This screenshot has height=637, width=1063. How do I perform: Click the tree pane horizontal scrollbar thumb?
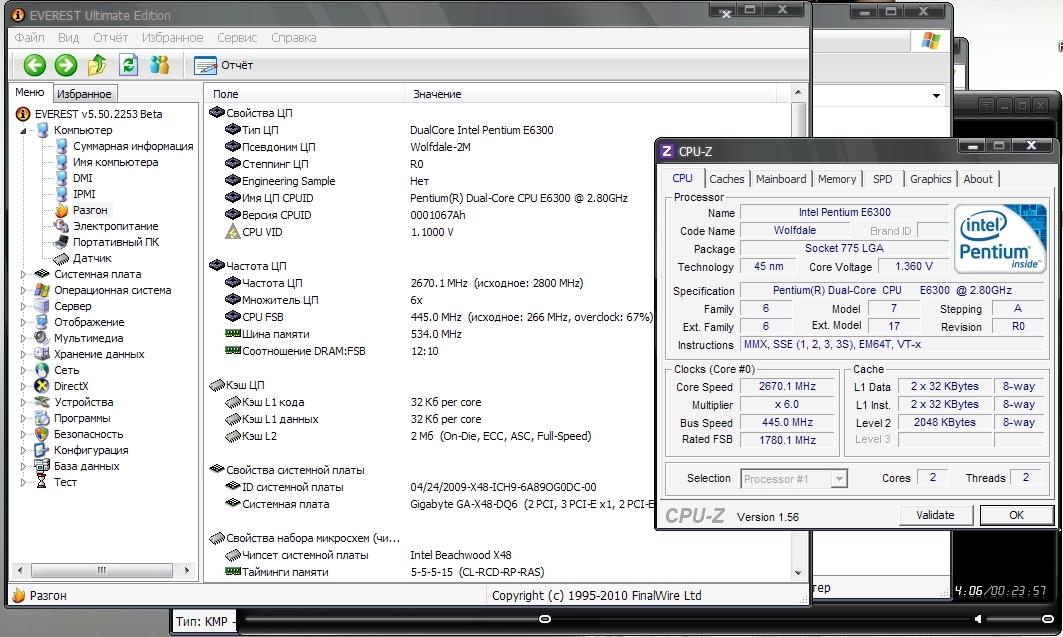click(x=102, y=570)
